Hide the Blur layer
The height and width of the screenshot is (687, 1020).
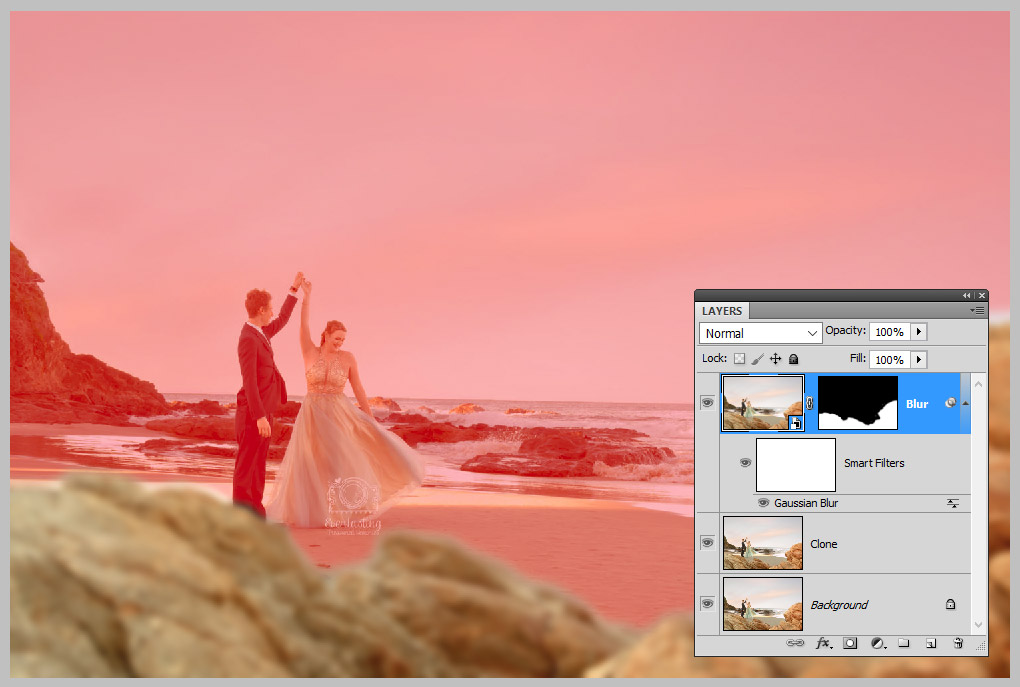click(x=707, y=403)
